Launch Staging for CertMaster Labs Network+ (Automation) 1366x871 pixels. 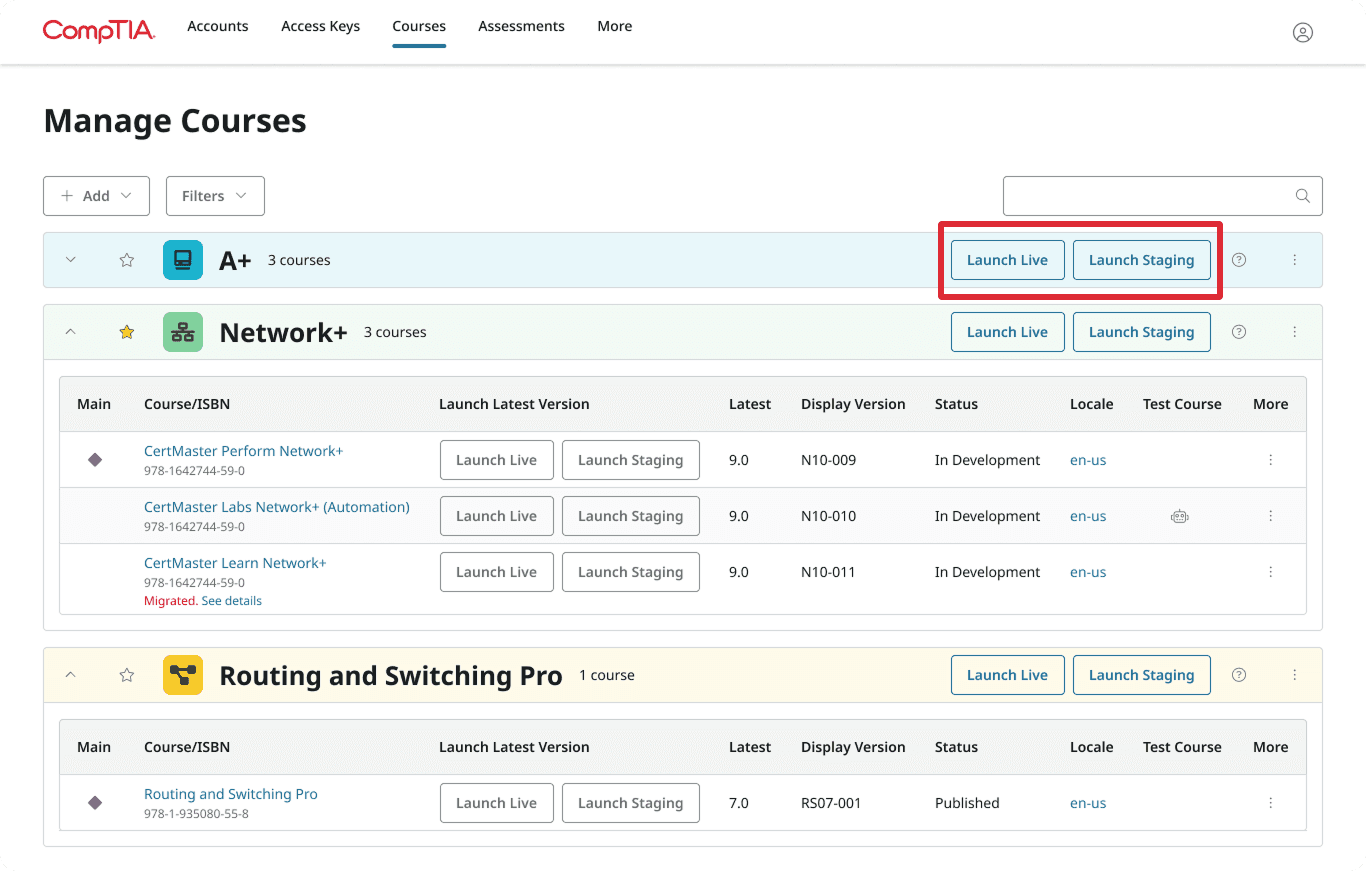(x=631, y=516)
